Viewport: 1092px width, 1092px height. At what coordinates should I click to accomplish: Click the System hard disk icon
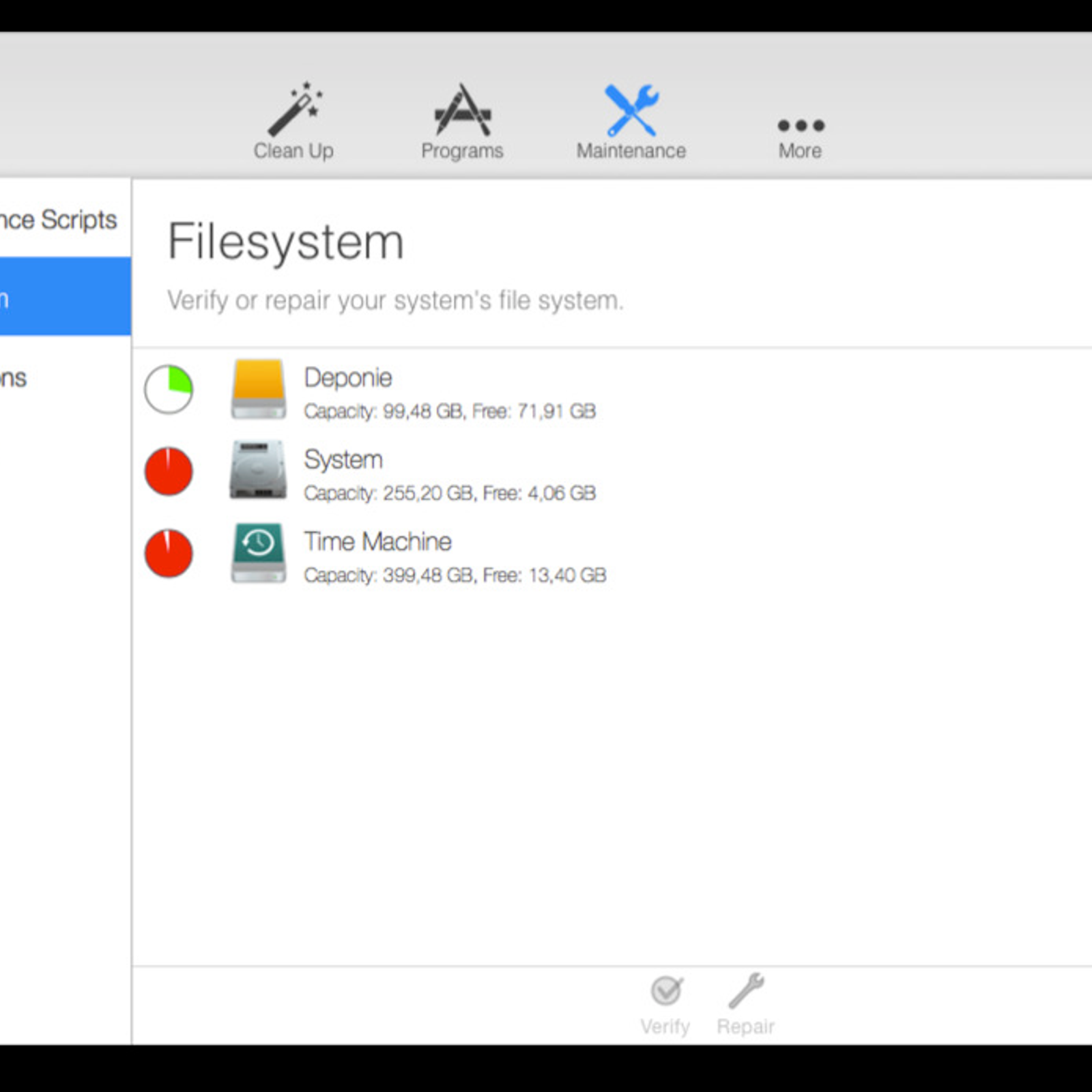[258, 470]
